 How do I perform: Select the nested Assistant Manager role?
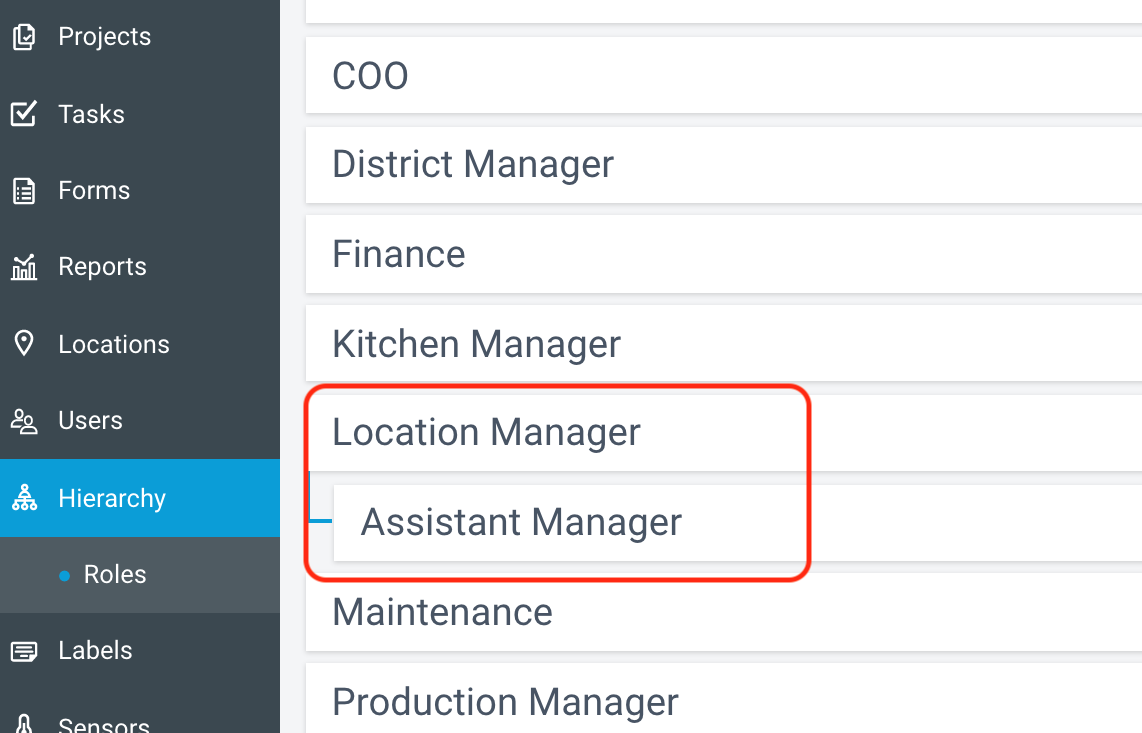point(738,522)
